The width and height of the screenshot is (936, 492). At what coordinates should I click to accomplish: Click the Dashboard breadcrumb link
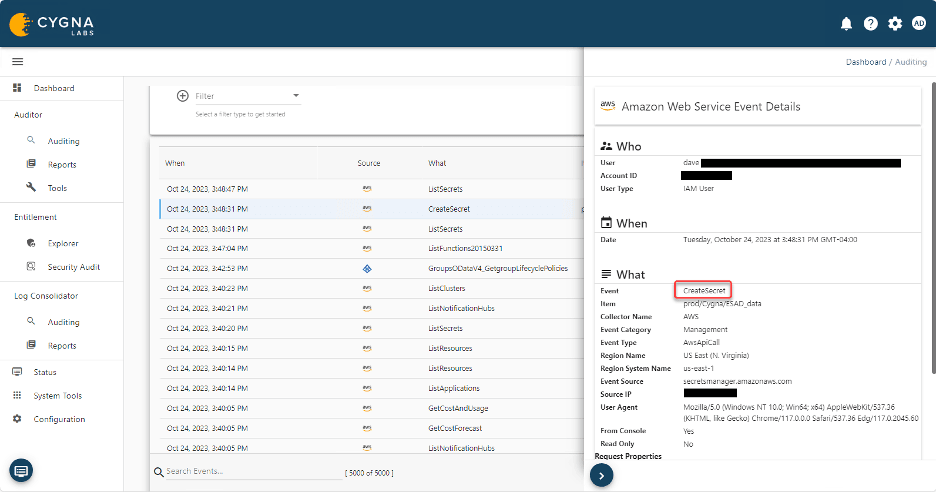(x=865, y=62)
